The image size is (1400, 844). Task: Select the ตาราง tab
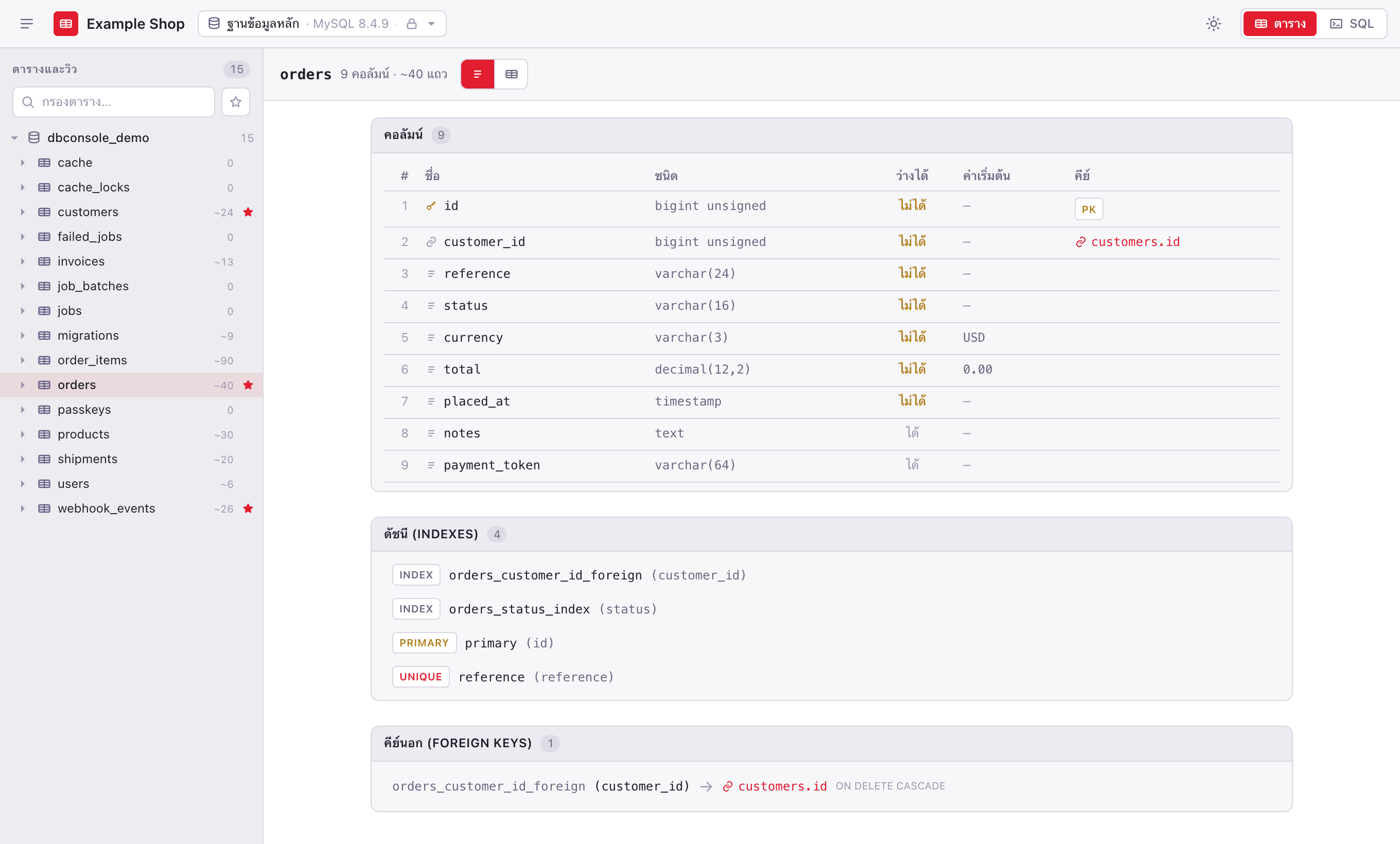[1280, 24]
